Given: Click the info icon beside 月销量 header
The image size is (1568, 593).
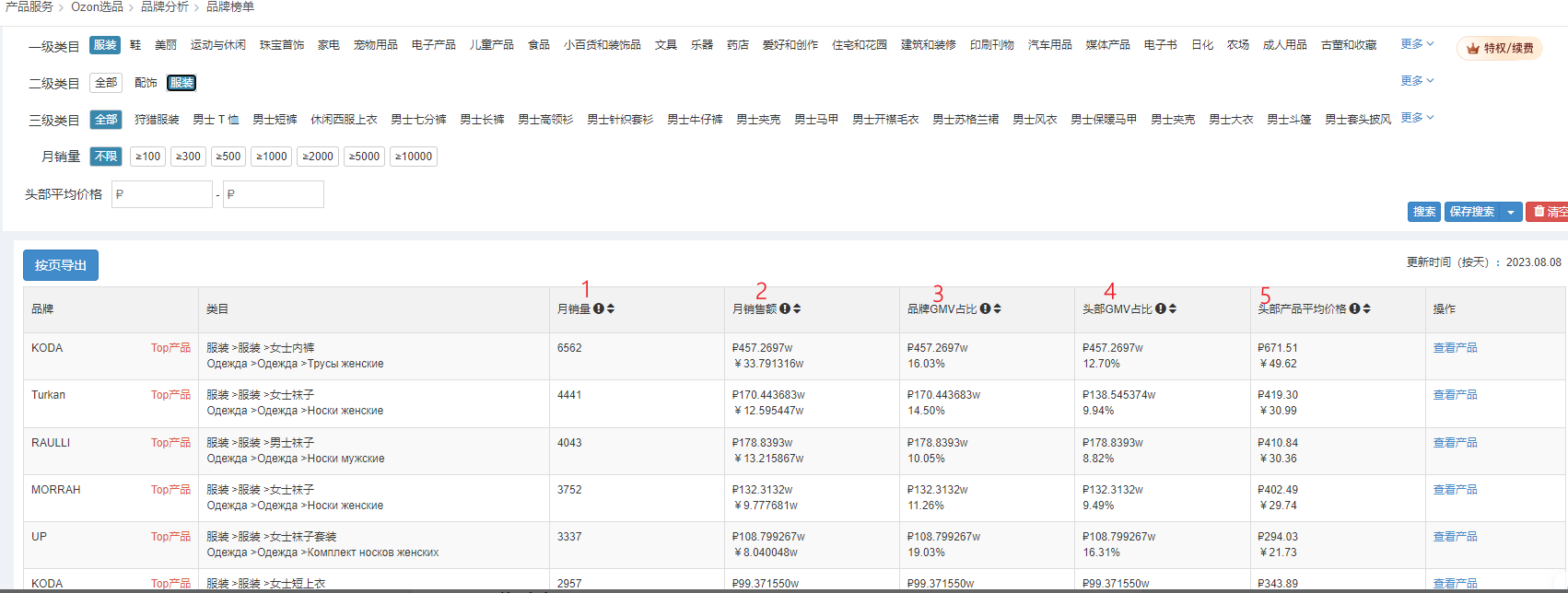Looking at the screenshot, I should point(599,308).
